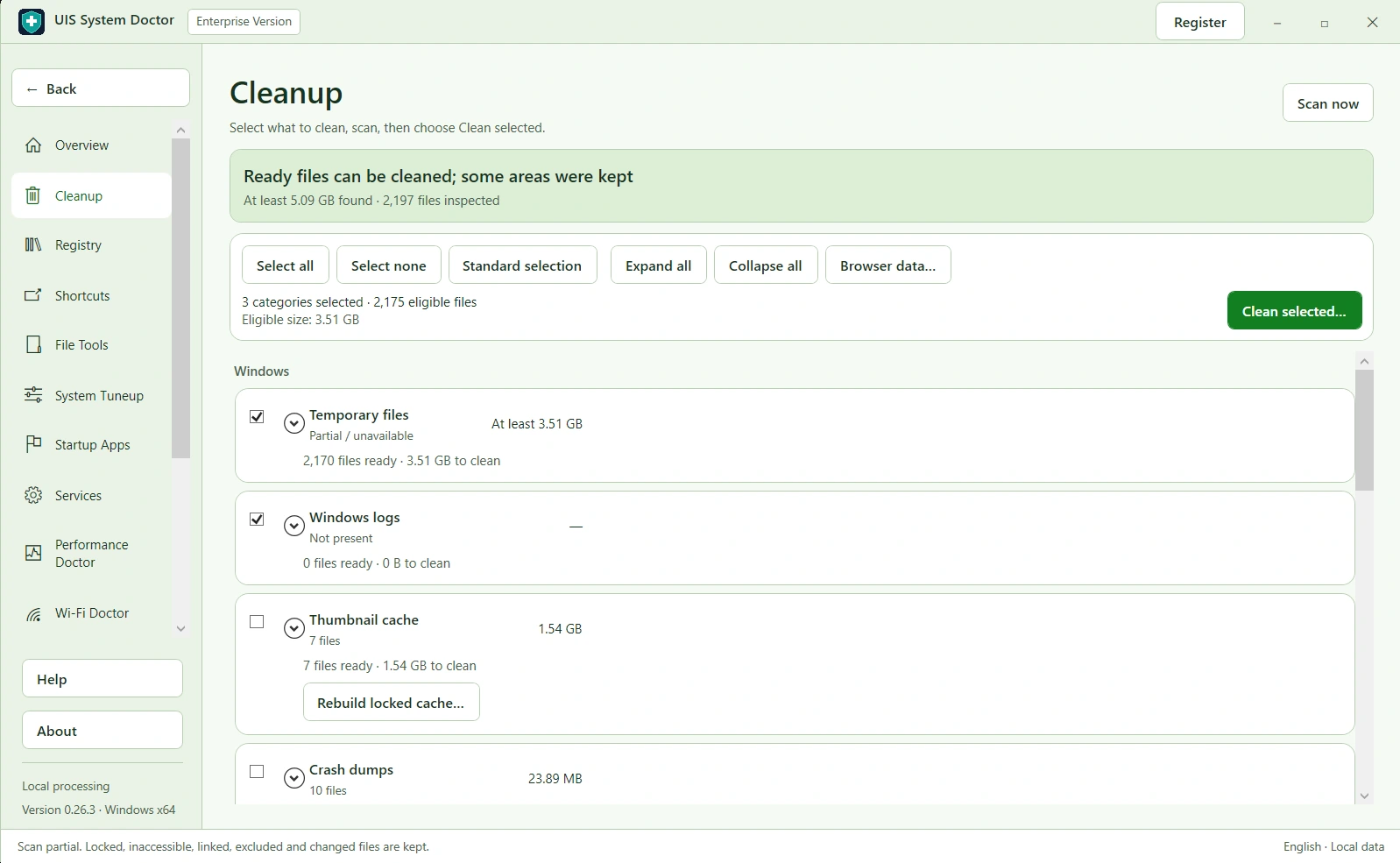Click the 'Scan partial' status bar message

point(223,847)
